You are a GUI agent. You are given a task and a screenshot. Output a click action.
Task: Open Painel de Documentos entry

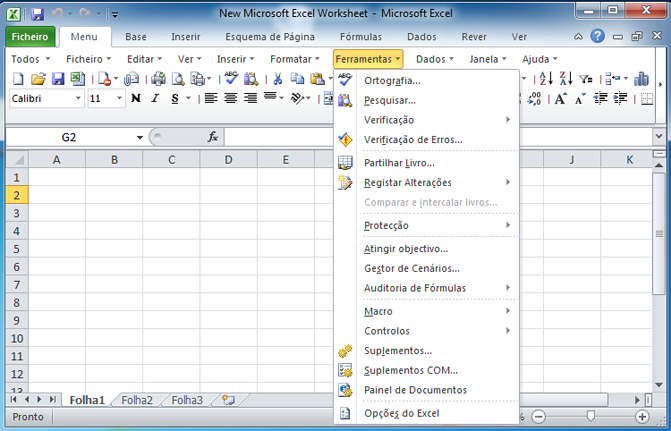pyautogui.click(x=427, y=390)
